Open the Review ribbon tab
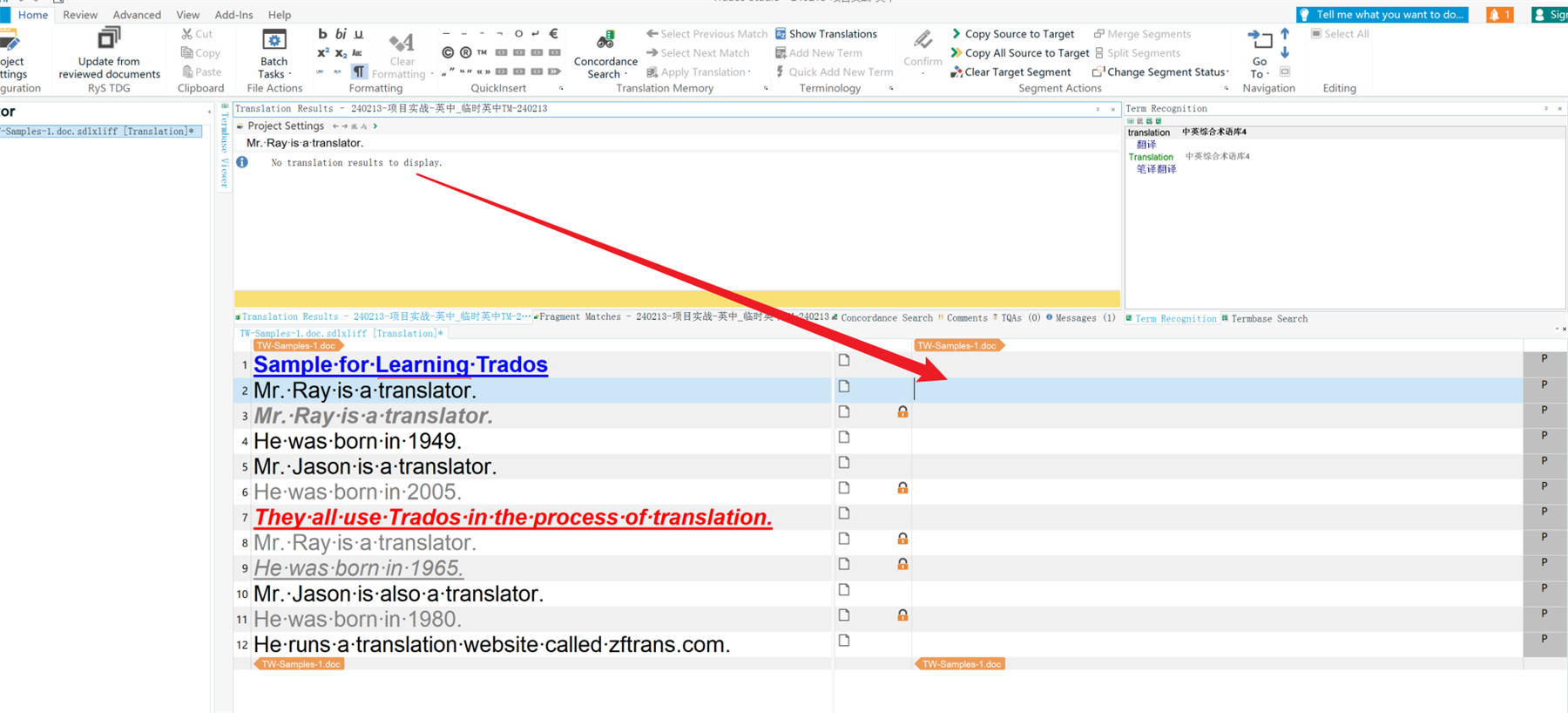The image size is (1568, 713). tap(80, 15)
